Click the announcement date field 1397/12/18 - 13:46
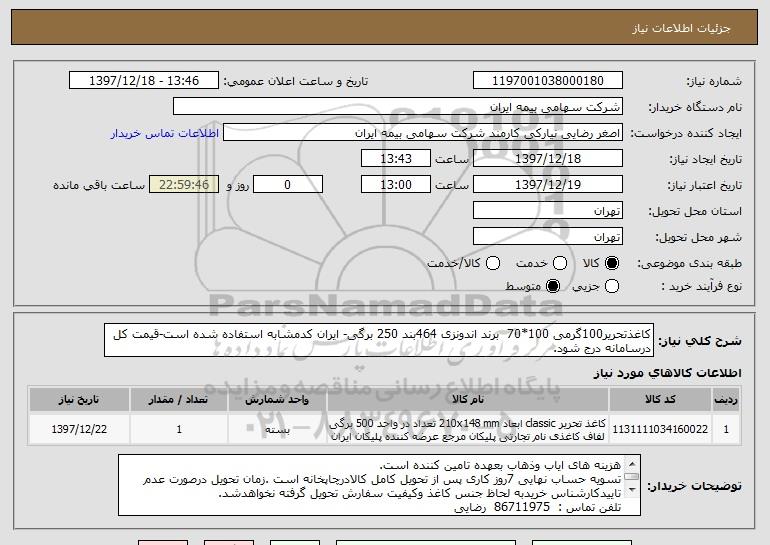Image resolution: width=770 pixels, height=545 pixels. click(144, 81)
